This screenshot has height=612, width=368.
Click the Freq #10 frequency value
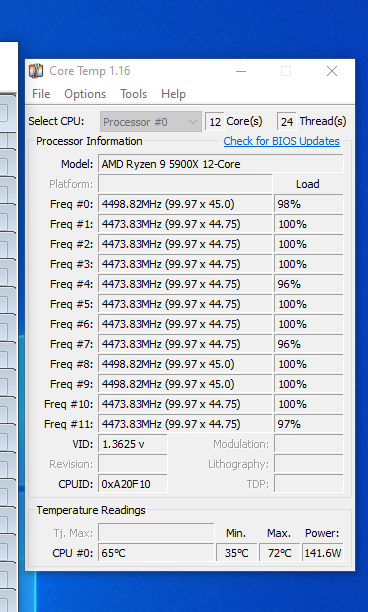pos(185,404)
